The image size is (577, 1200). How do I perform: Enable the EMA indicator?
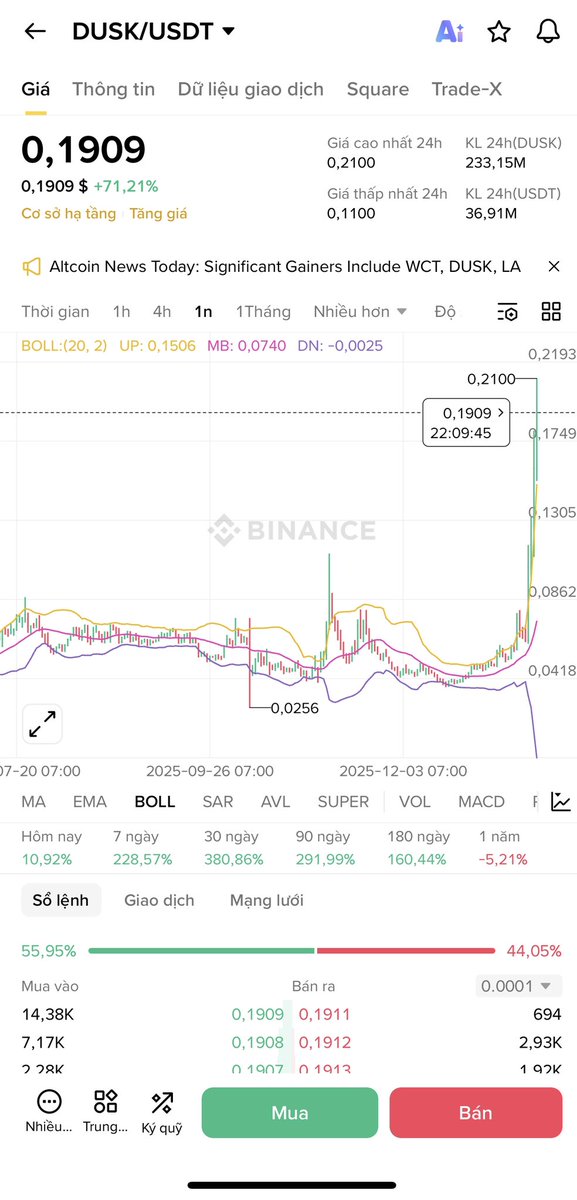pos(90,801)
